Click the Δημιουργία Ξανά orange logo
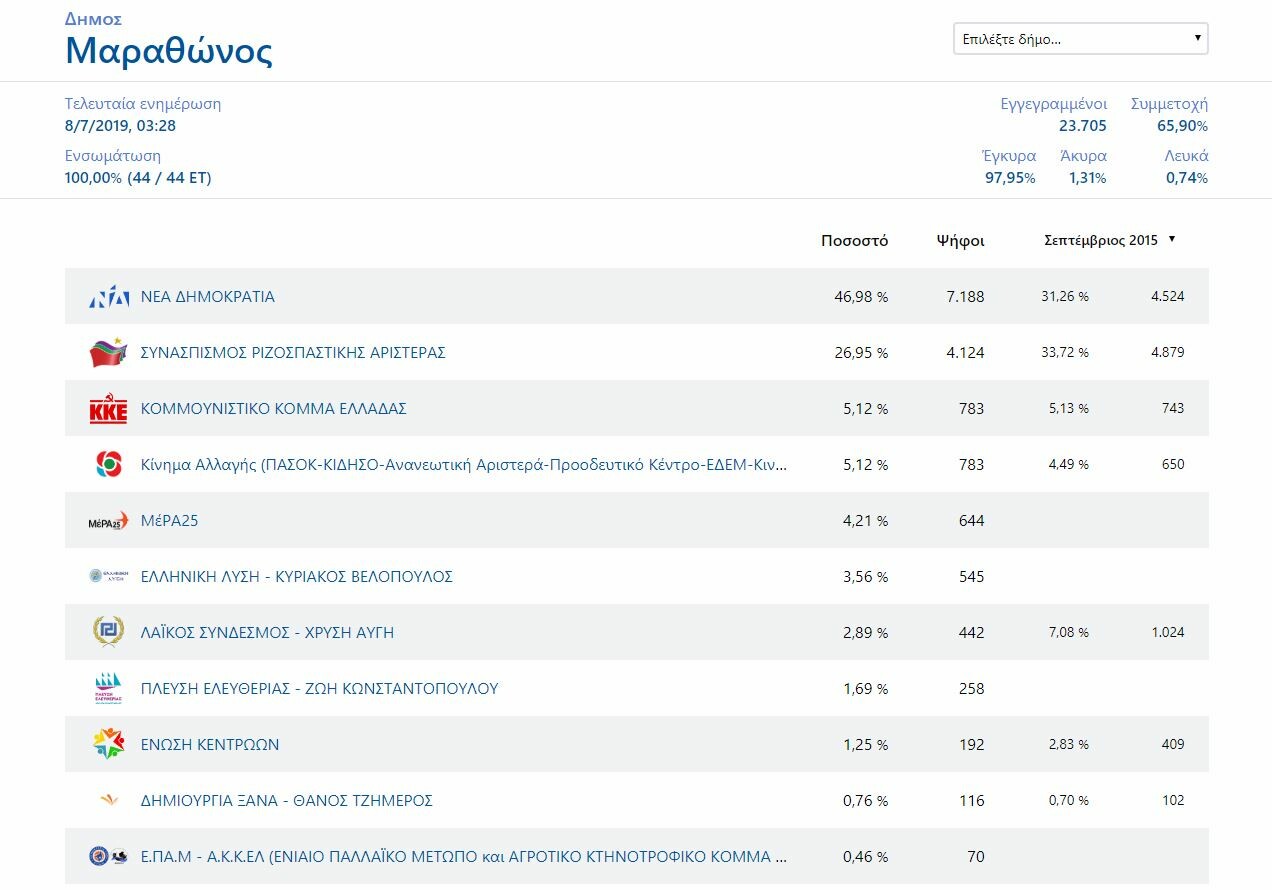This screenshot has height=890, width=1272. [x=109, y=800]
